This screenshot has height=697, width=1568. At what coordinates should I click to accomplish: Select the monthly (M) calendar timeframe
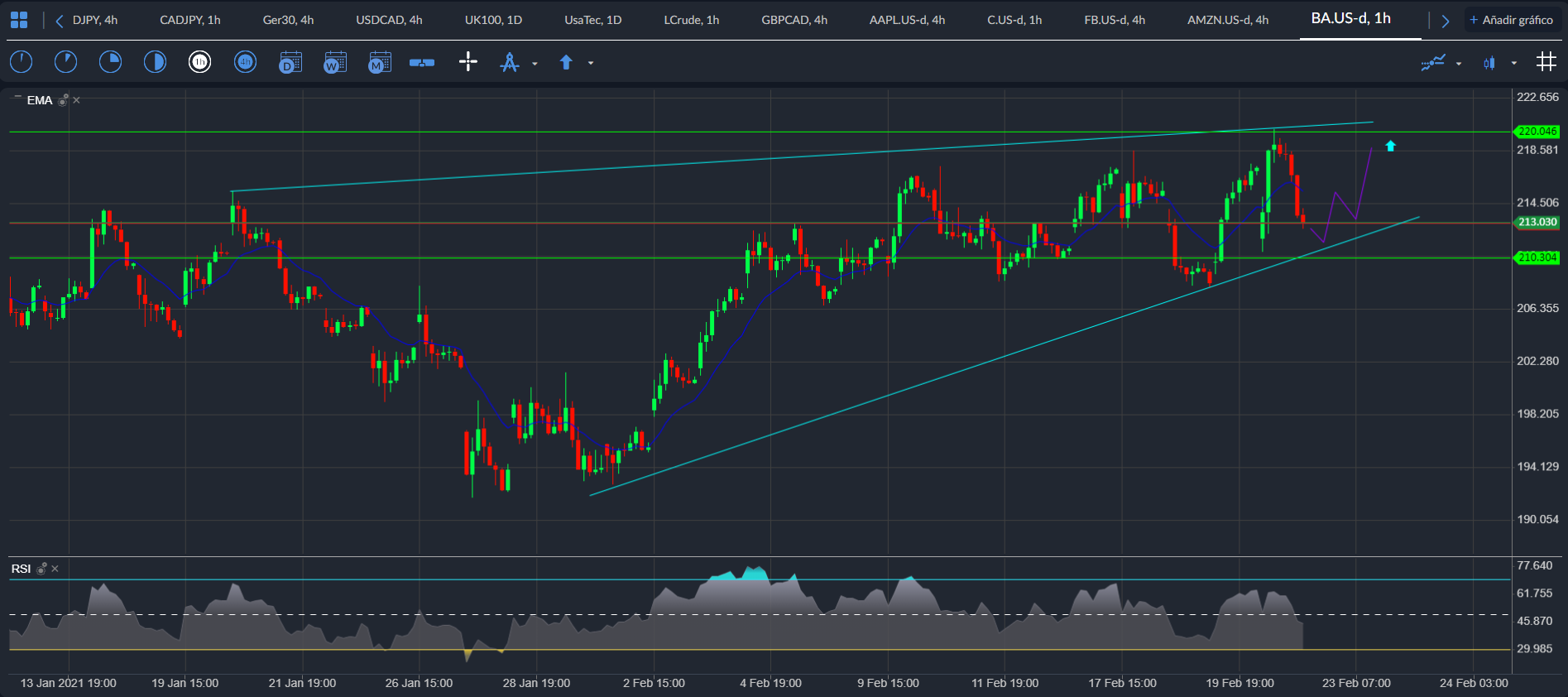379,62
